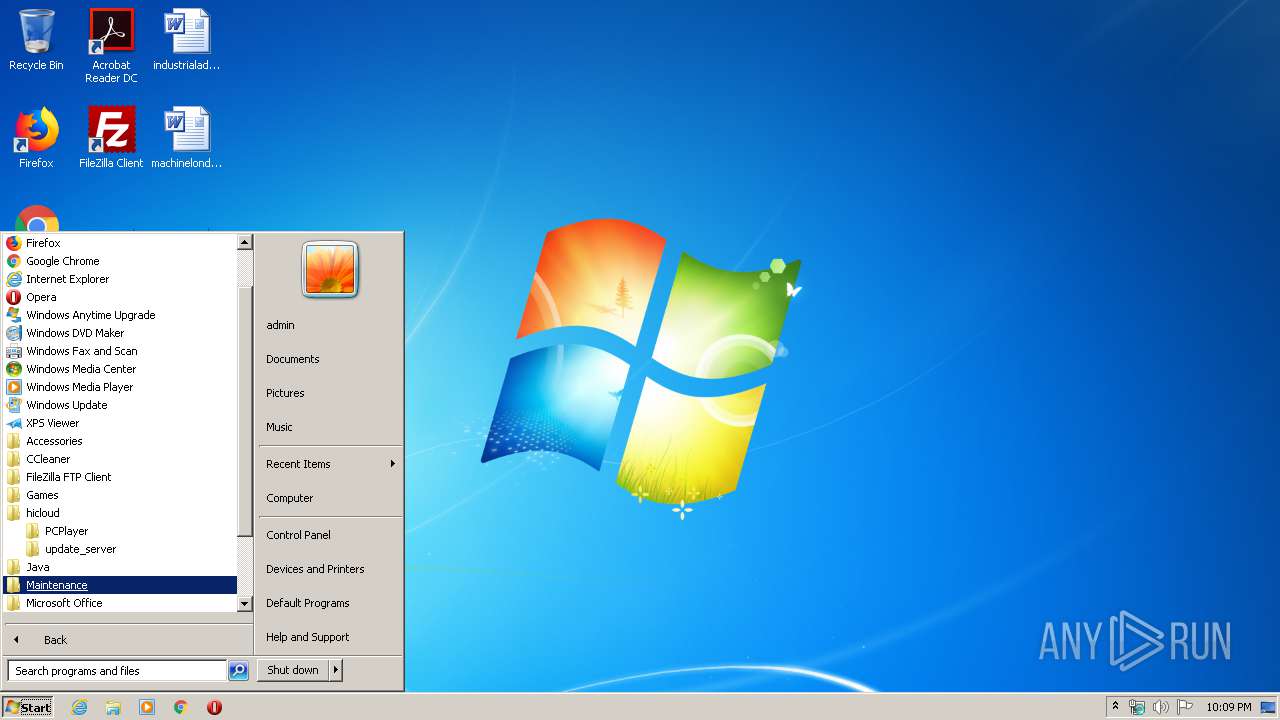Open Media Player from taskbar
The image size is (1280, 720).
147,707
